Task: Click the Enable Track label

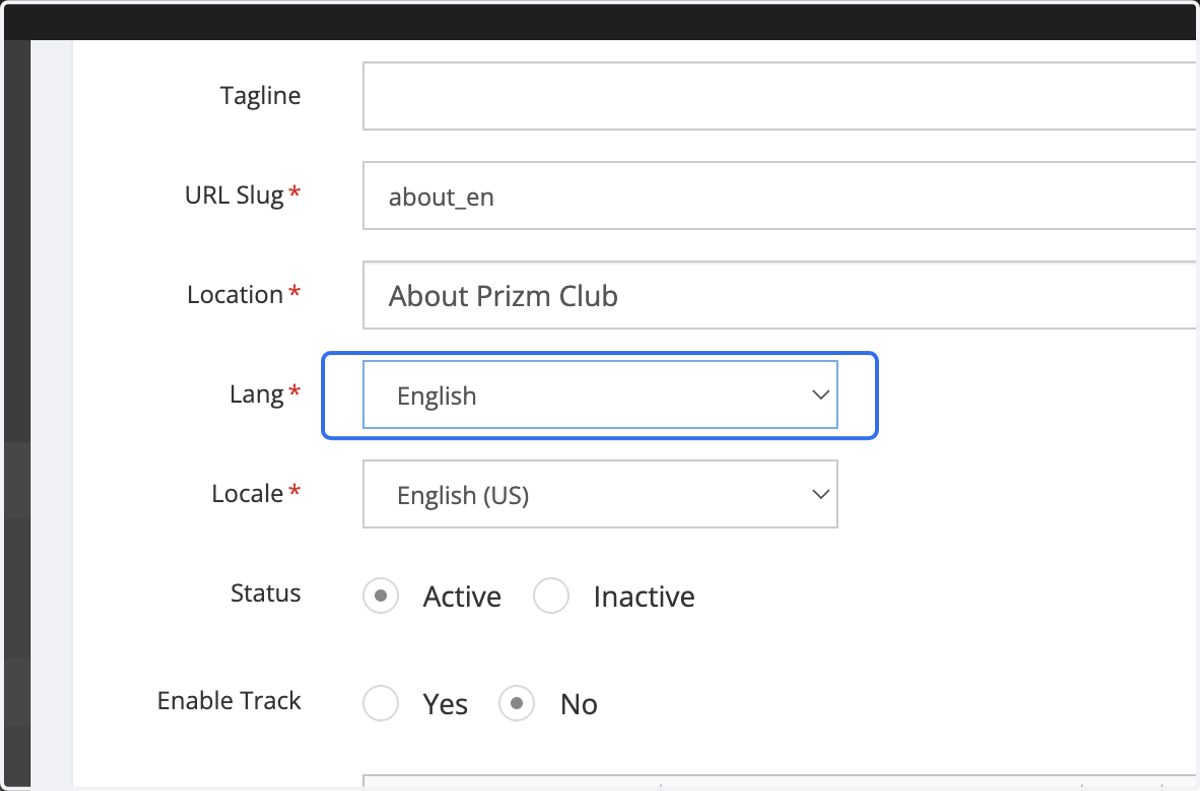Action: tap(229, 701)
